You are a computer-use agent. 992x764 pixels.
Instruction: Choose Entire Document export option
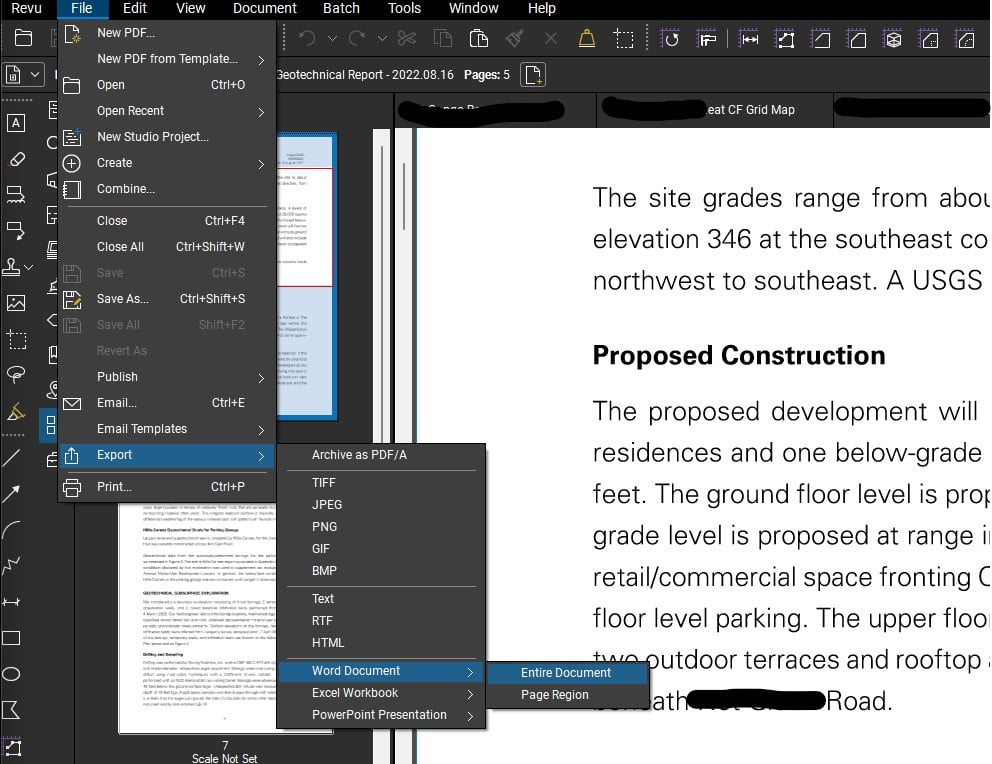pyautogui.click(x=568, y=673)
